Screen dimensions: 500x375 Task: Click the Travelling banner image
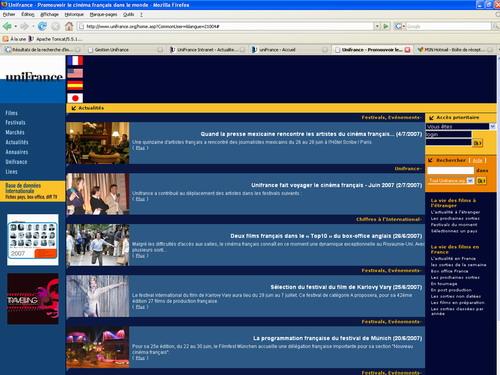(33, 299)
